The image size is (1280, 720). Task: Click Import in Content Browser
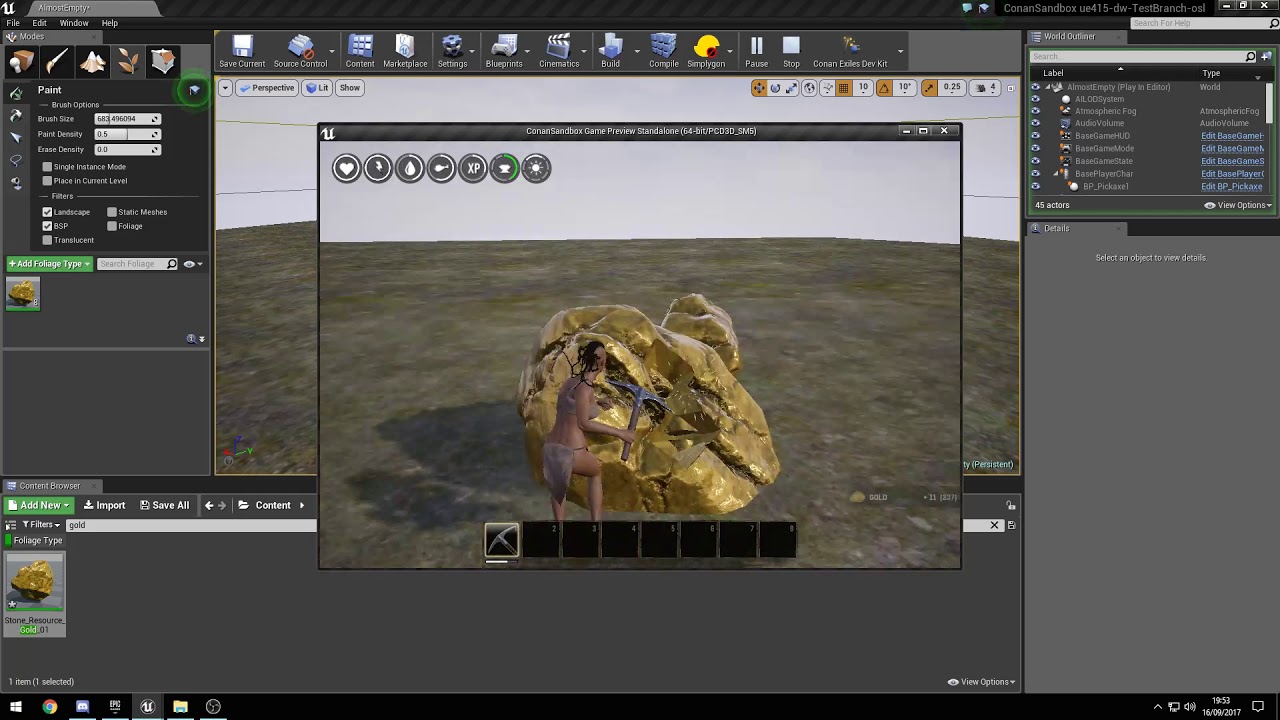click(x=104, y=505)
